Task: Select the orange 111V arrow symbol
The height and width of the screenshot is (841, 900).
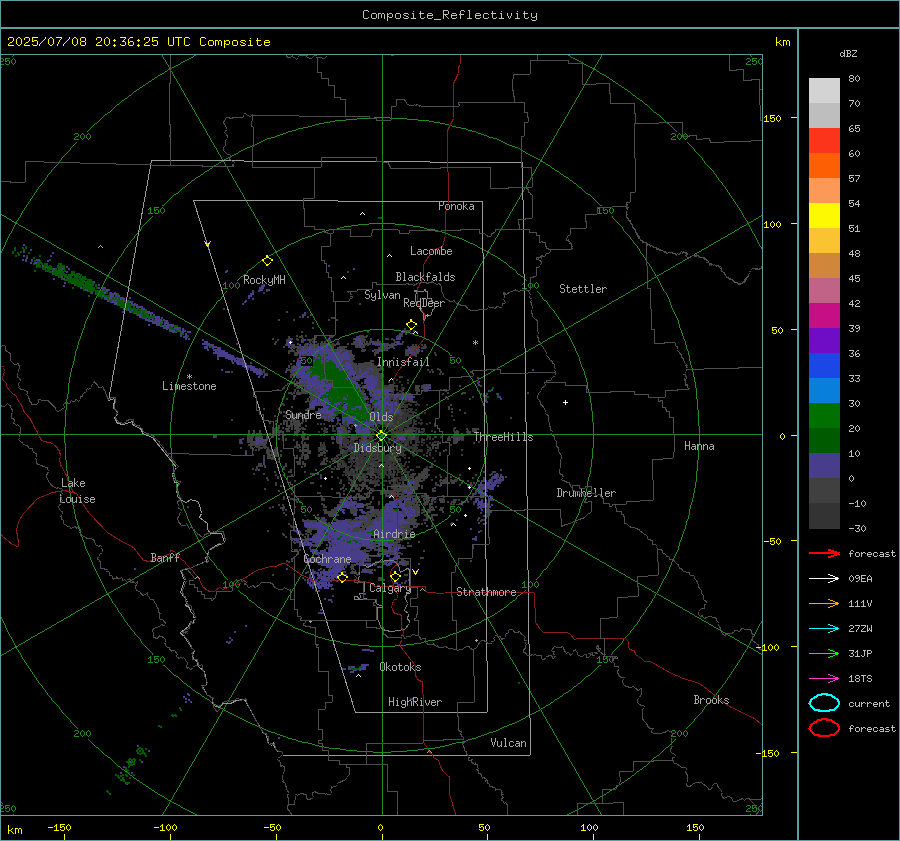Action: (x=824, y=603)
